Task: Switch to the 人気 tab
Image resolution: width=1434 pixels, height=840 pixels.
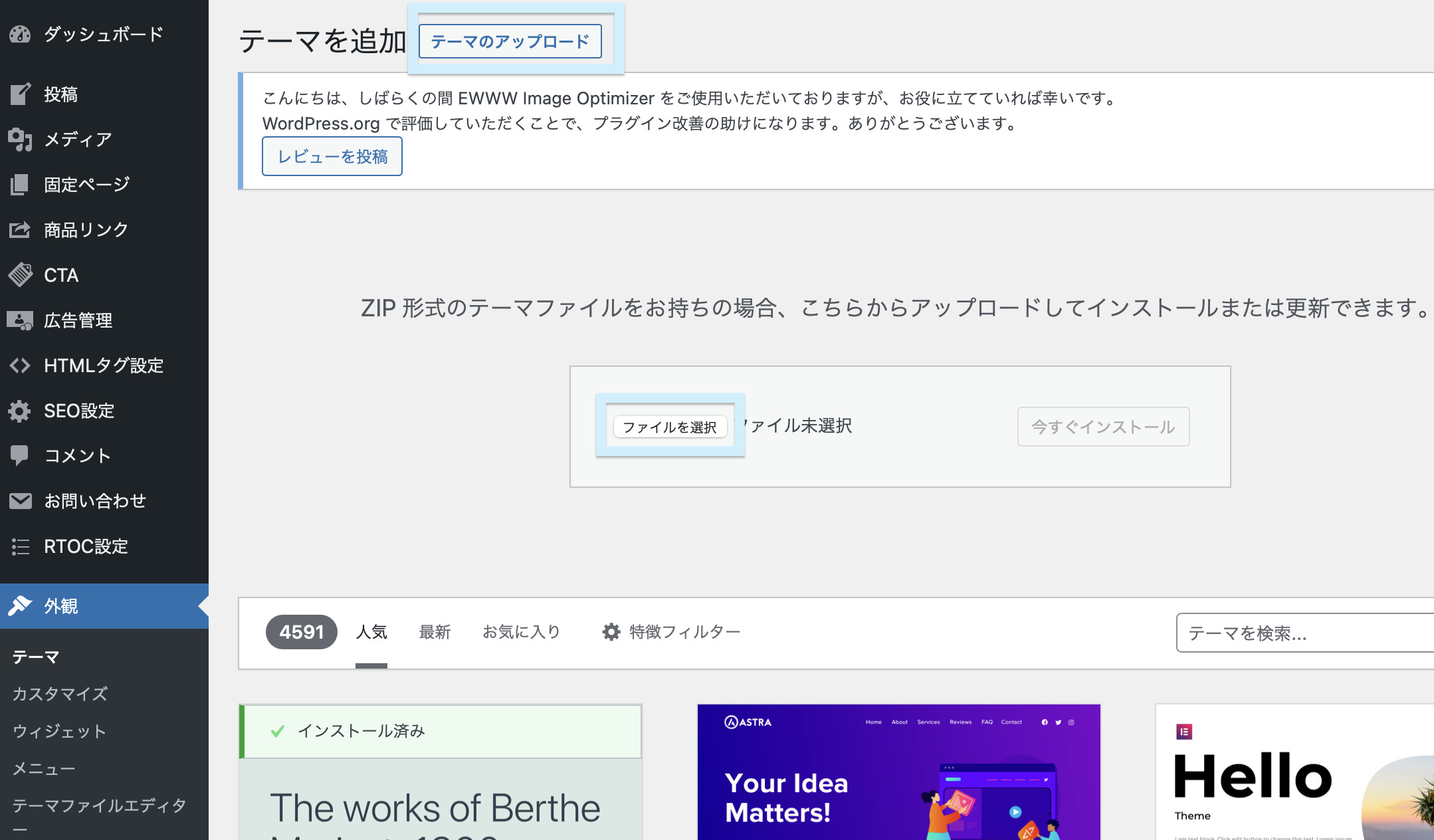Action: pyautogui.click(x=371, y=632)
